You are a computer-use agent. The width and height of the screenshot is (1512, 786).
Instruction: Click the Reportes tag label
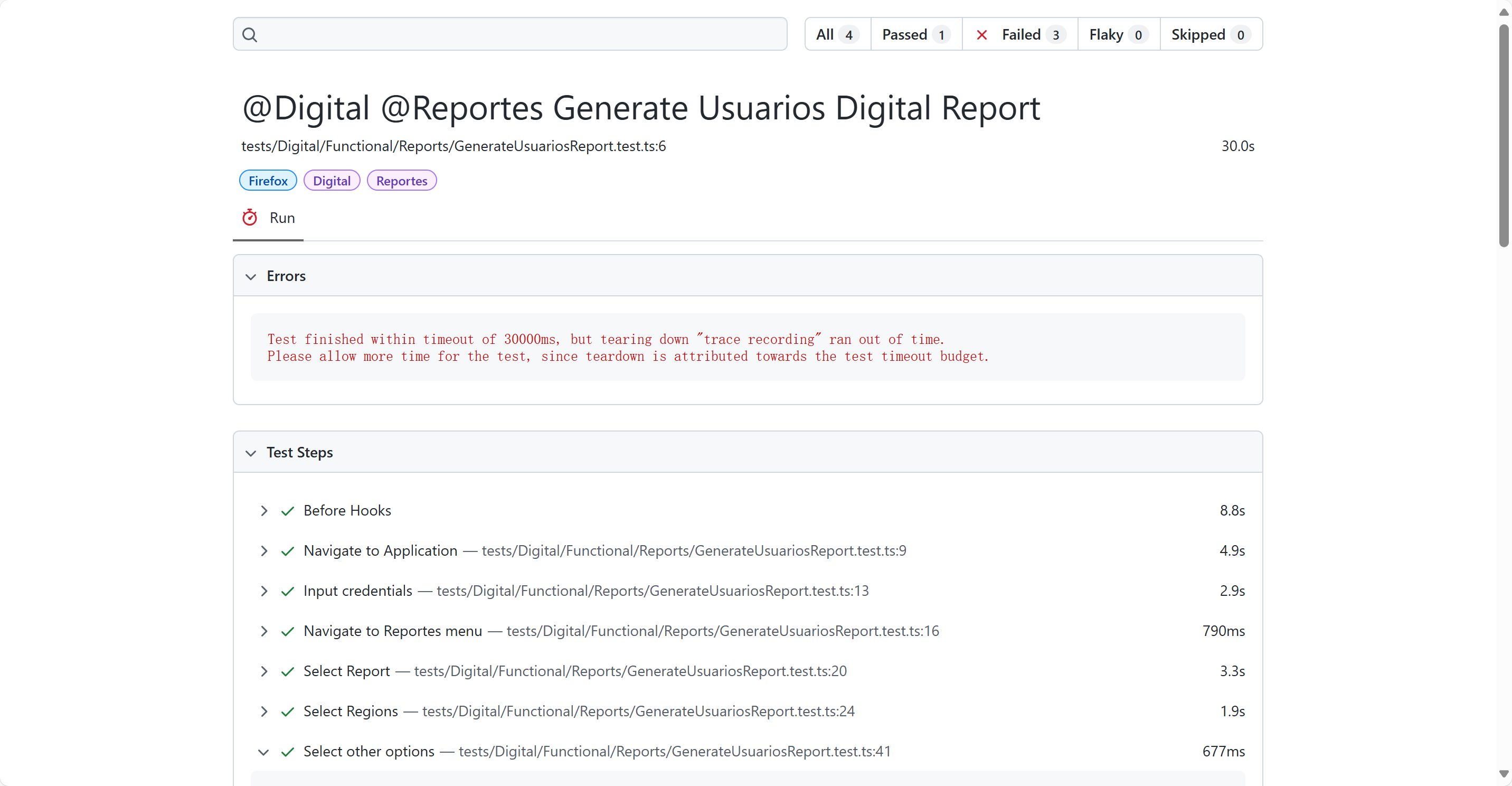401,181
